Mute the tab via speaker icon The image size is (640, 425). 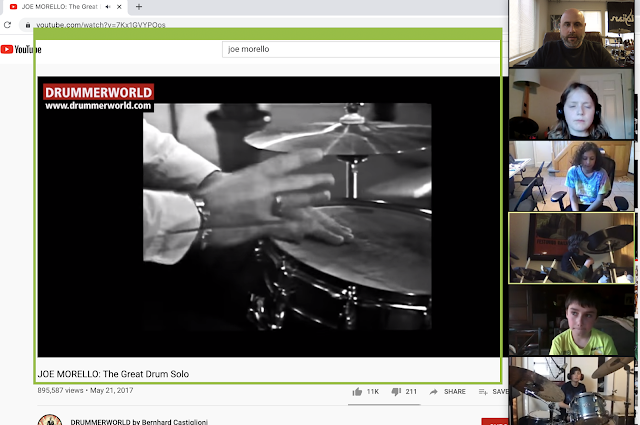point(108,7)
